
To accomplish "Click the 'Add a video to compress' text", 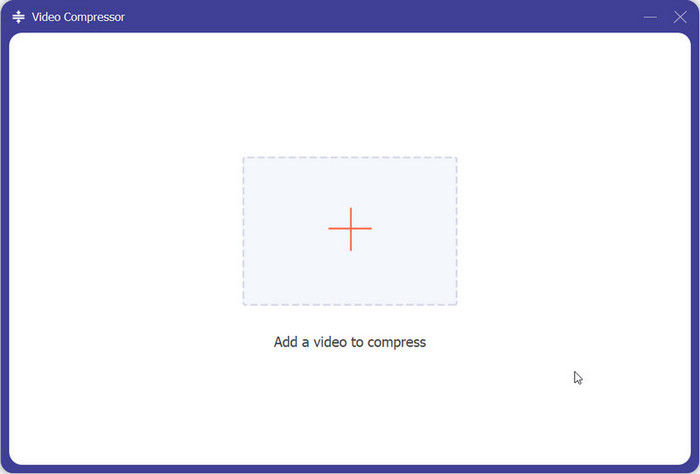I will click(350, 342).
